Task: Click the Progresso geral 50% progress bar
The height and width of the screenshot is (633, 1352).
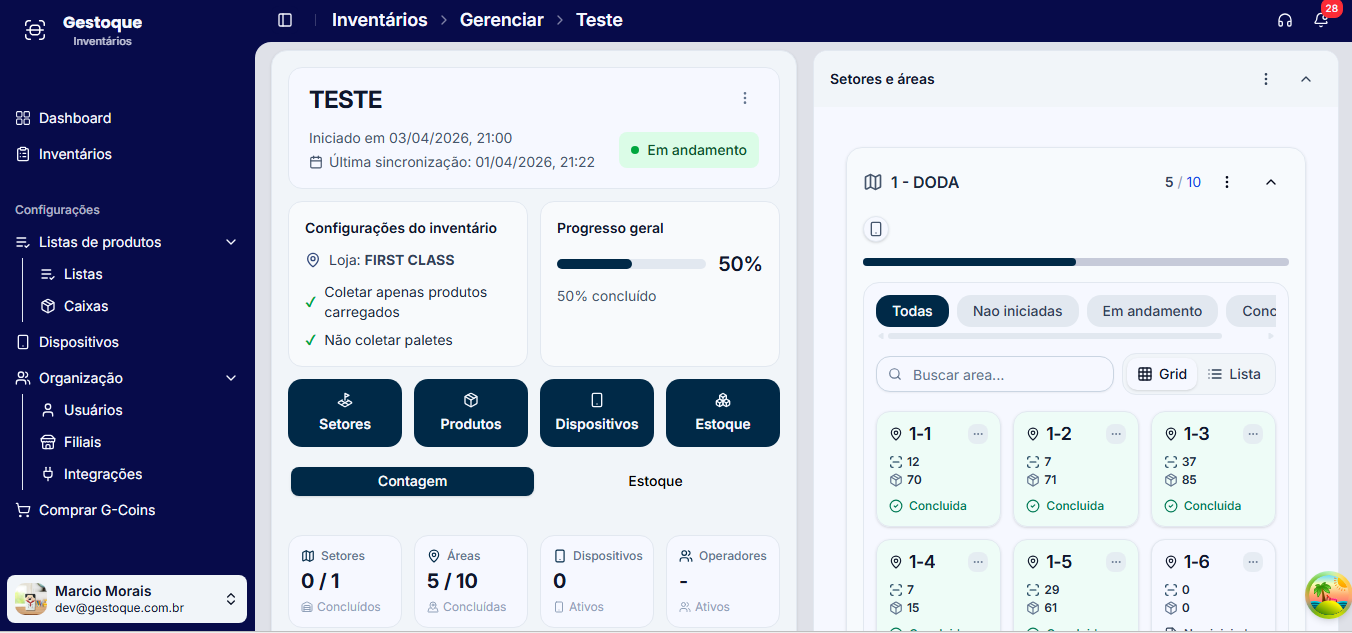Action: [x=631, y=264]
